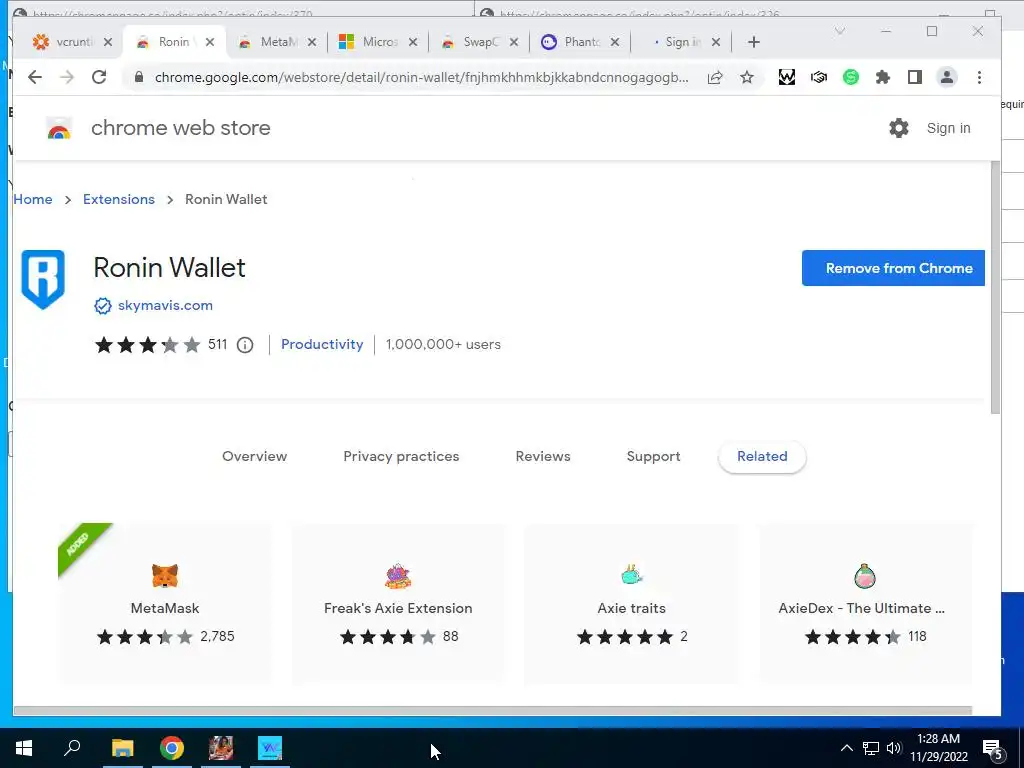Open the green circular extension icon
The image size is (1024, 768).
tap(850, 77)
